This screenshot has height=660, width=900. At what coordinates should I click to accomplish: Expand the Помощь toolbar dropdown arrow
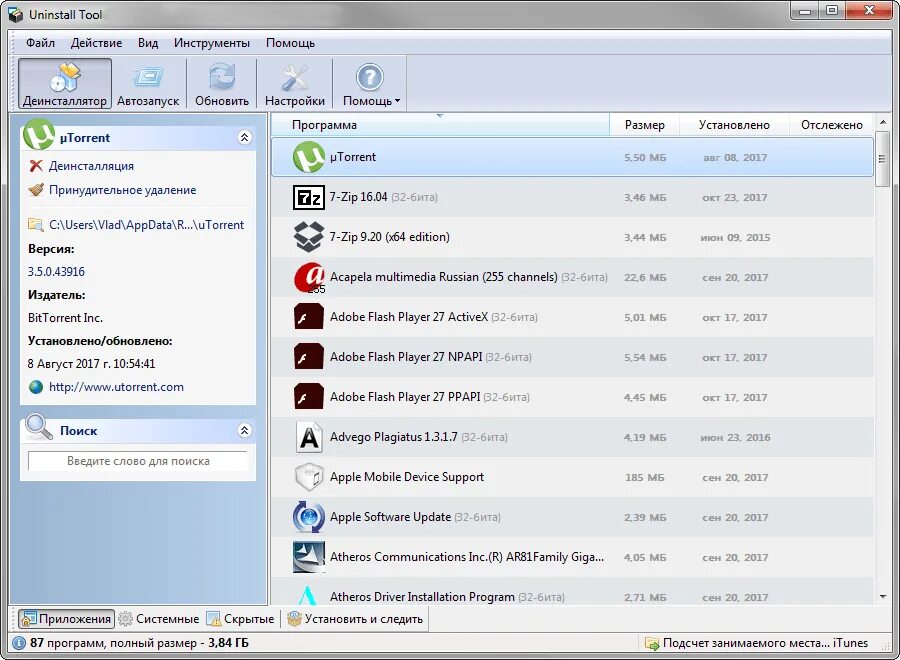coord(397,101)
